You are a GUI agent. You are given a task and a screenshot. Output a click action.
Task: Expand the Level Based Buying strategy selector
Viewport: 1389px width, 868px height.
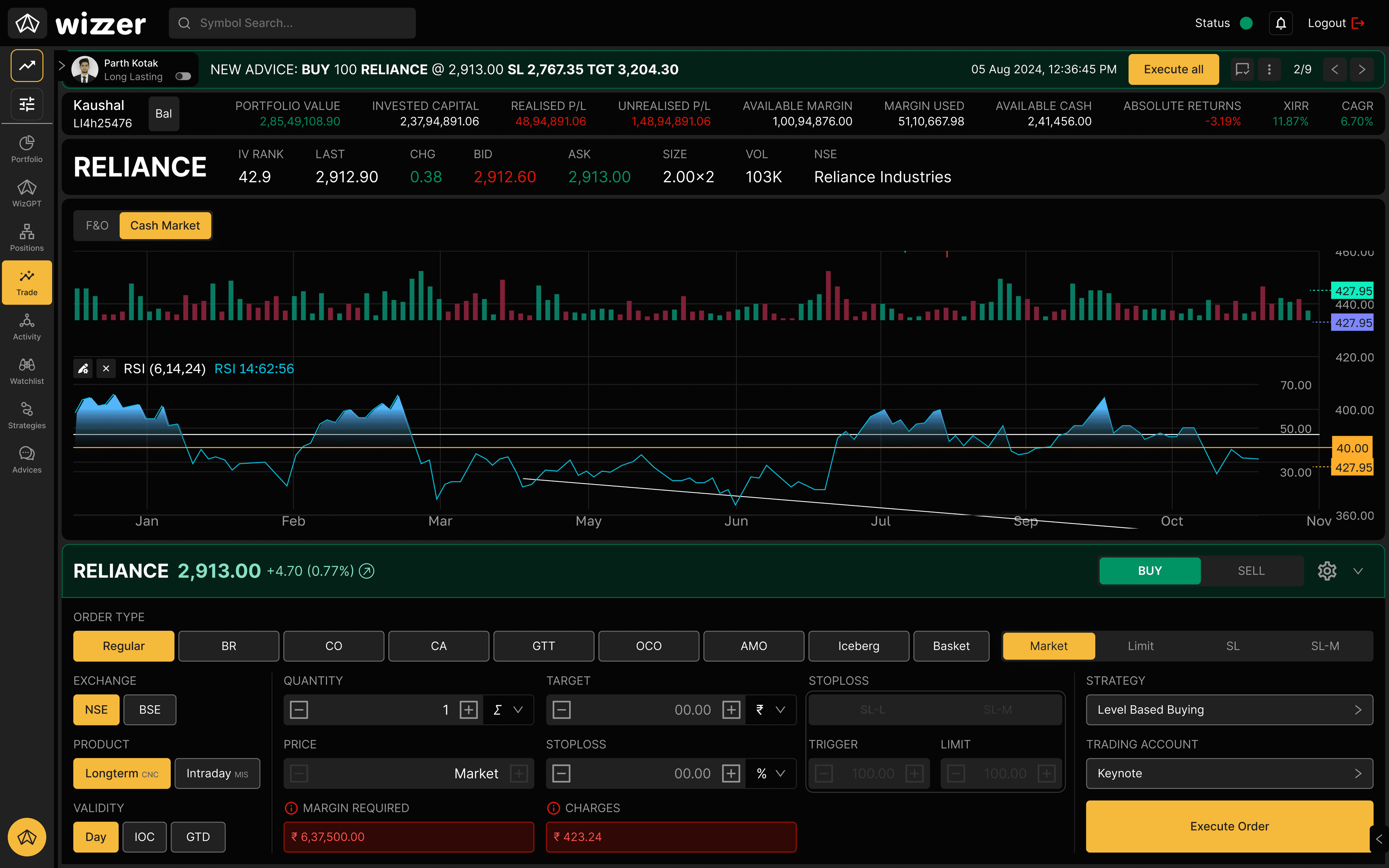(x=1229, y=710)
